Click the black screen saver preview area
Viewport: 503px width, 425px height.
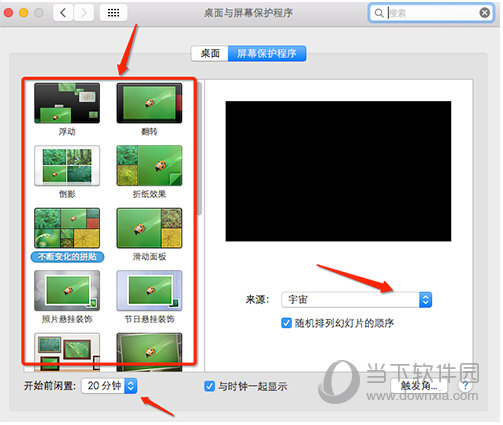coord(338,171)
